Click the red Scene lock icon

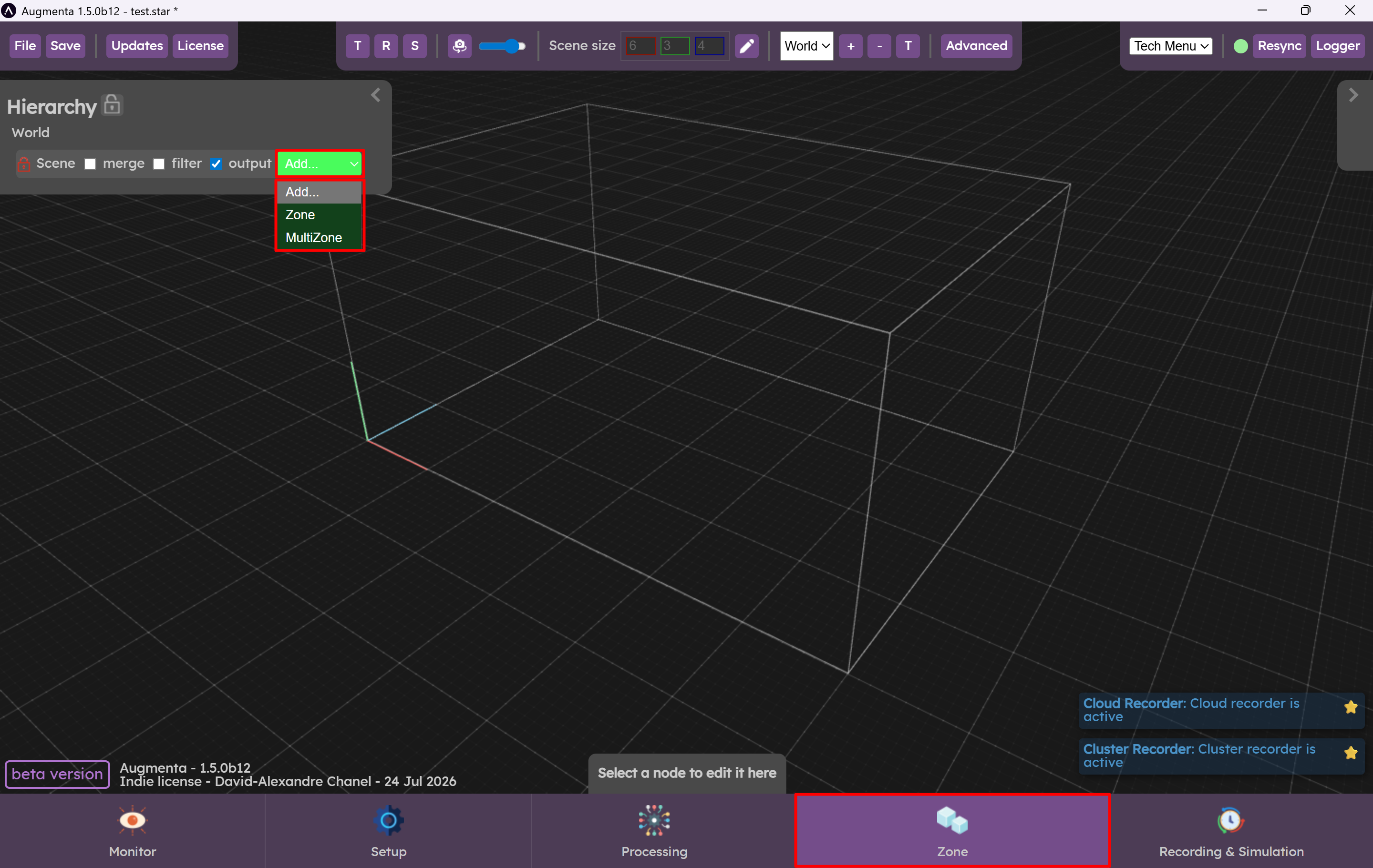pyautogui.click(x=23, y=164)
